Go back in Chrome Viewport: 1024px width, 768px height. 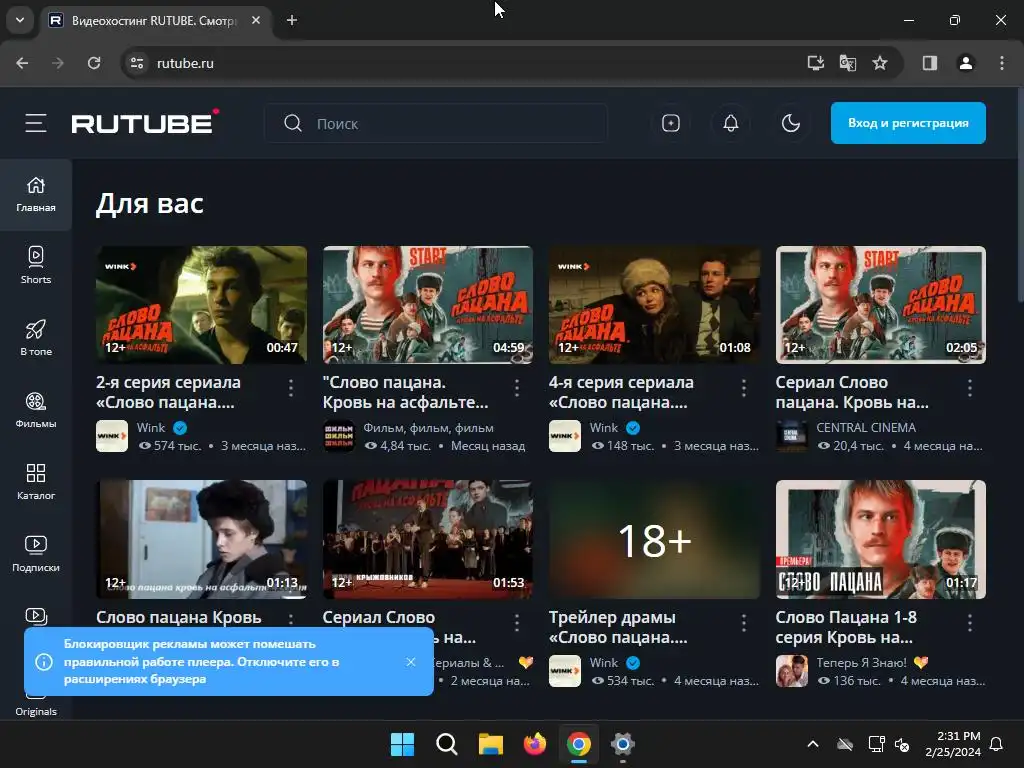[x=22, y=63]
